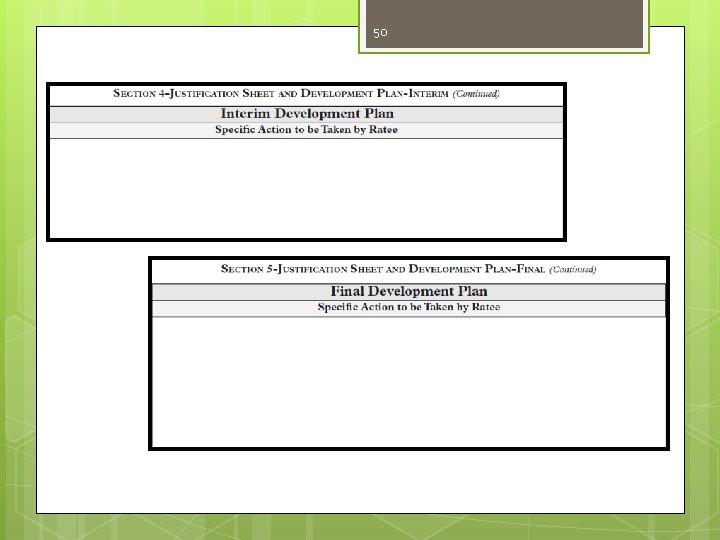Click the blank area of the Final Development Plan box
The width and height of the screenshot is (720, 540).
coord(409,382)
